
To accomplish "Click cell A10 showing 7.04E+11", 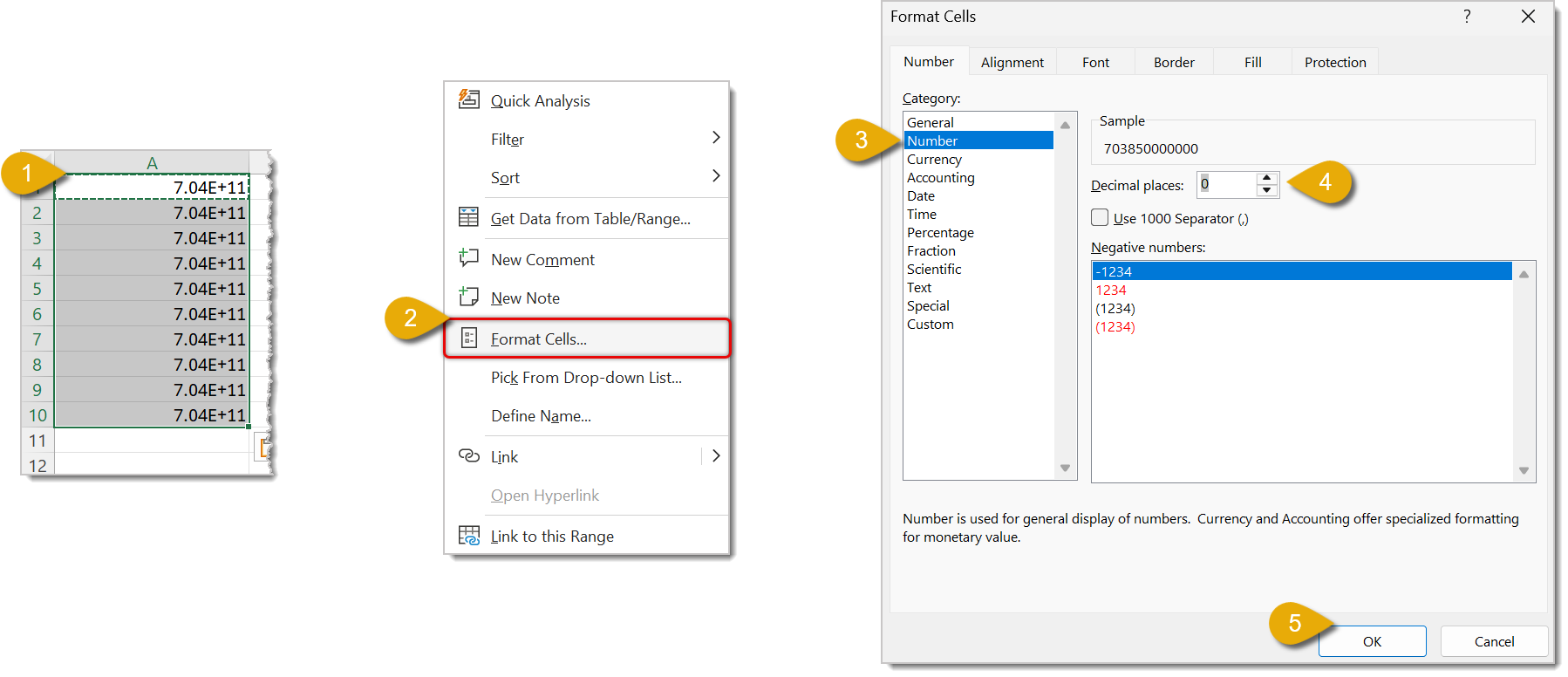I will click(x=152, y=414).
